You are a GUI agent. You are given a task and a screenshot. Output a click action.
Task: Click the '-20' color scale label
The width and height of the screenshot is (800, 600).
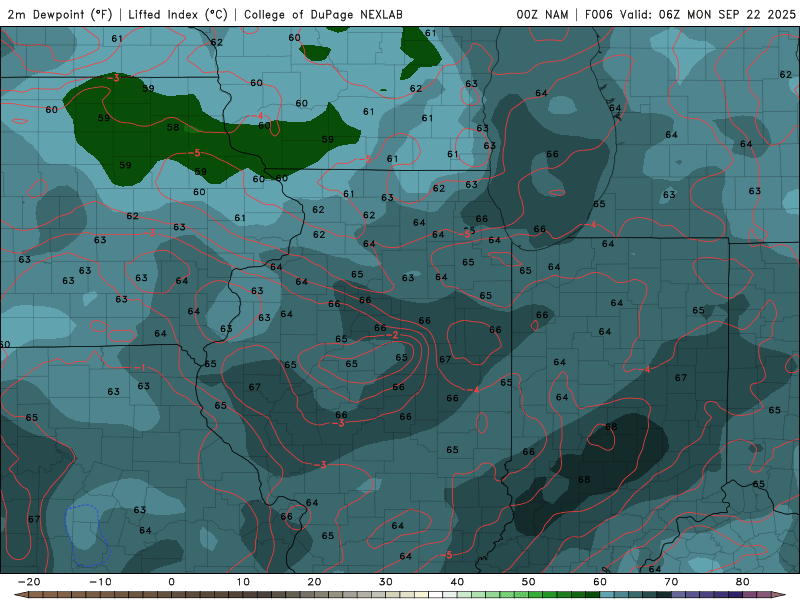[x=29, y=582]
